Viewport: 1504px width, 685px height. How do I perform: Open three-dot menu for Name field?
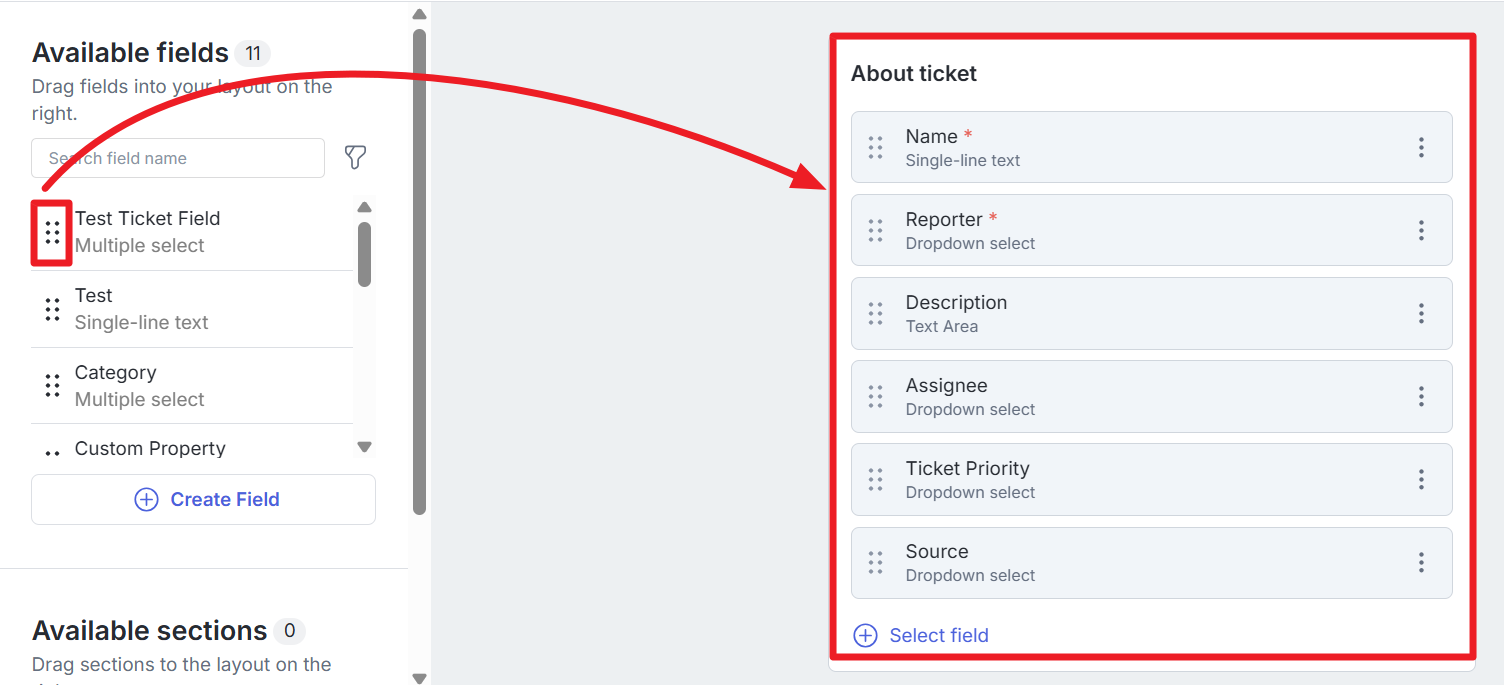coord(1421,148)
